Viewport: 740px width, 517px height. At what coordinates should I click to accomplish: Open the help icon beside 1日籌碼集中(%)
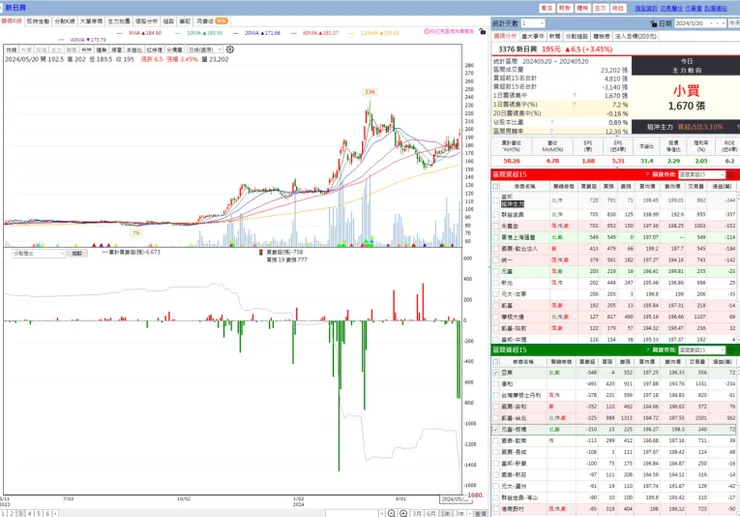coord(574,104)
